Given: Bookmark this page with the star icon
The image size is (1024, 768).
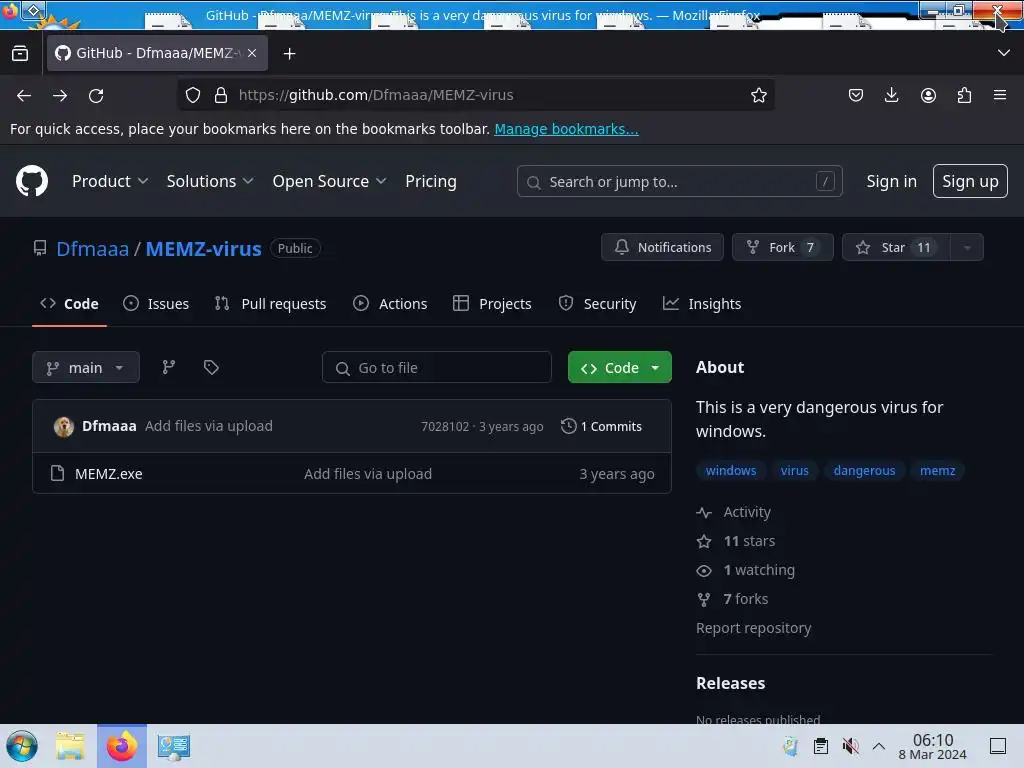Looking at the screenshot, I should pyautogui.click(x=758, y=95).
